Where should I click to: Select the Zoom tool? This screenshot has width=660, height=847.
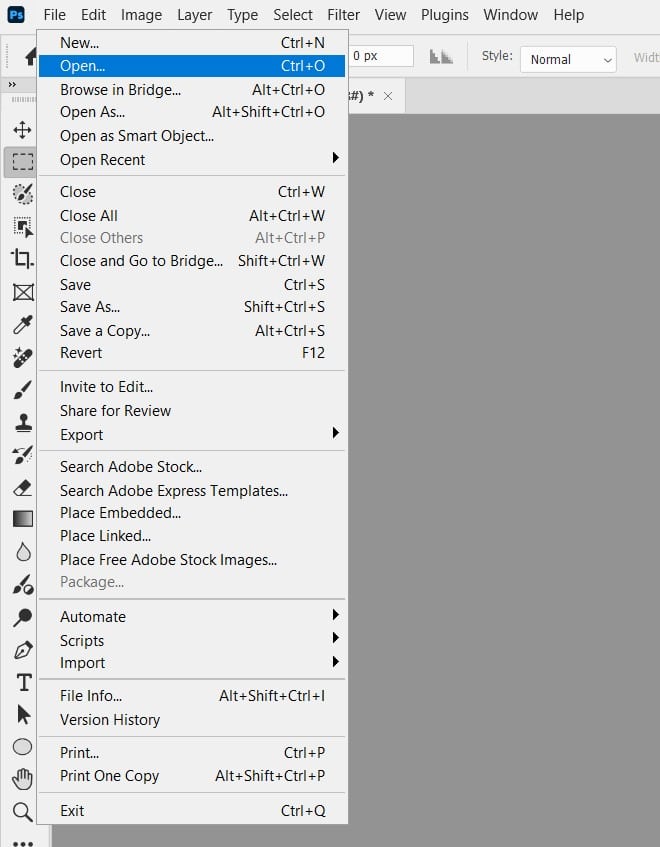point(22,811)
